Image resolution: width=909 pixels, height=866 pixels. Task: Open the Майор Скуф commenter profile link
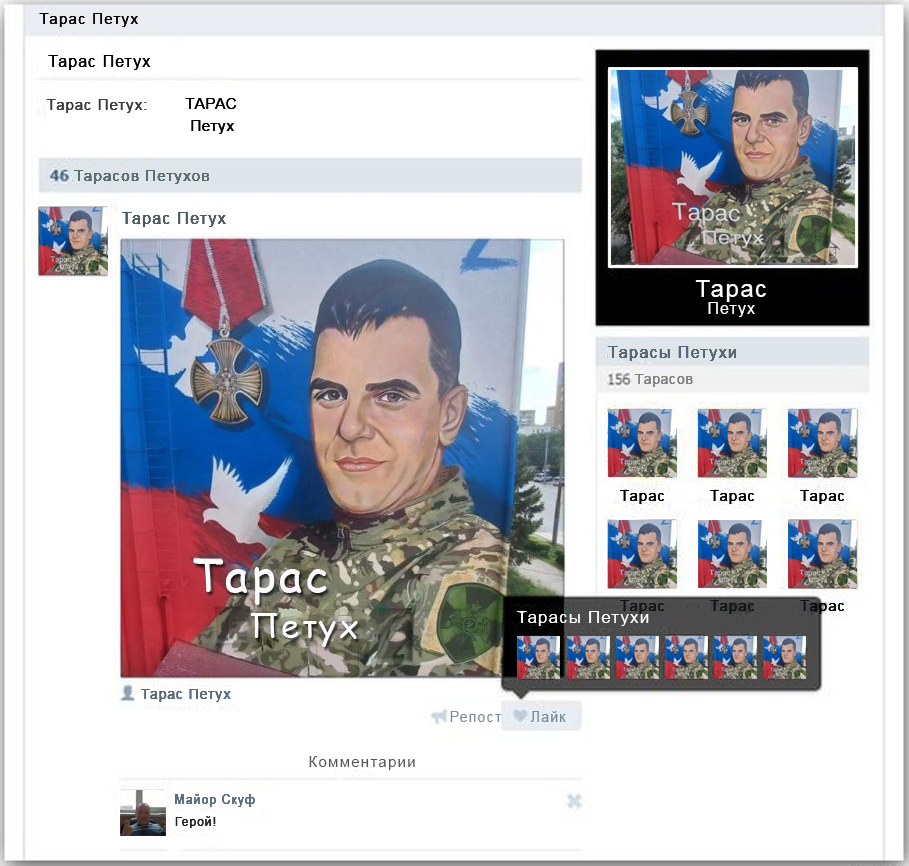point(214,799)
